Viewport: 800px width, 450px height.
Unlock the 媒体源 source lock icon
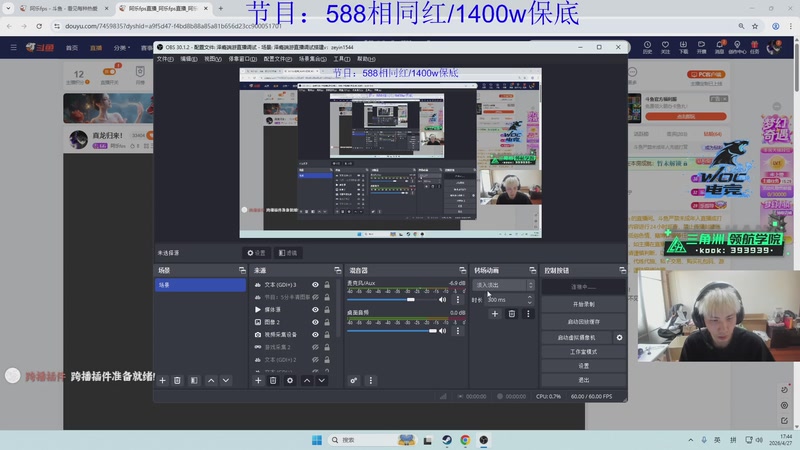click(x=327, y=310)
